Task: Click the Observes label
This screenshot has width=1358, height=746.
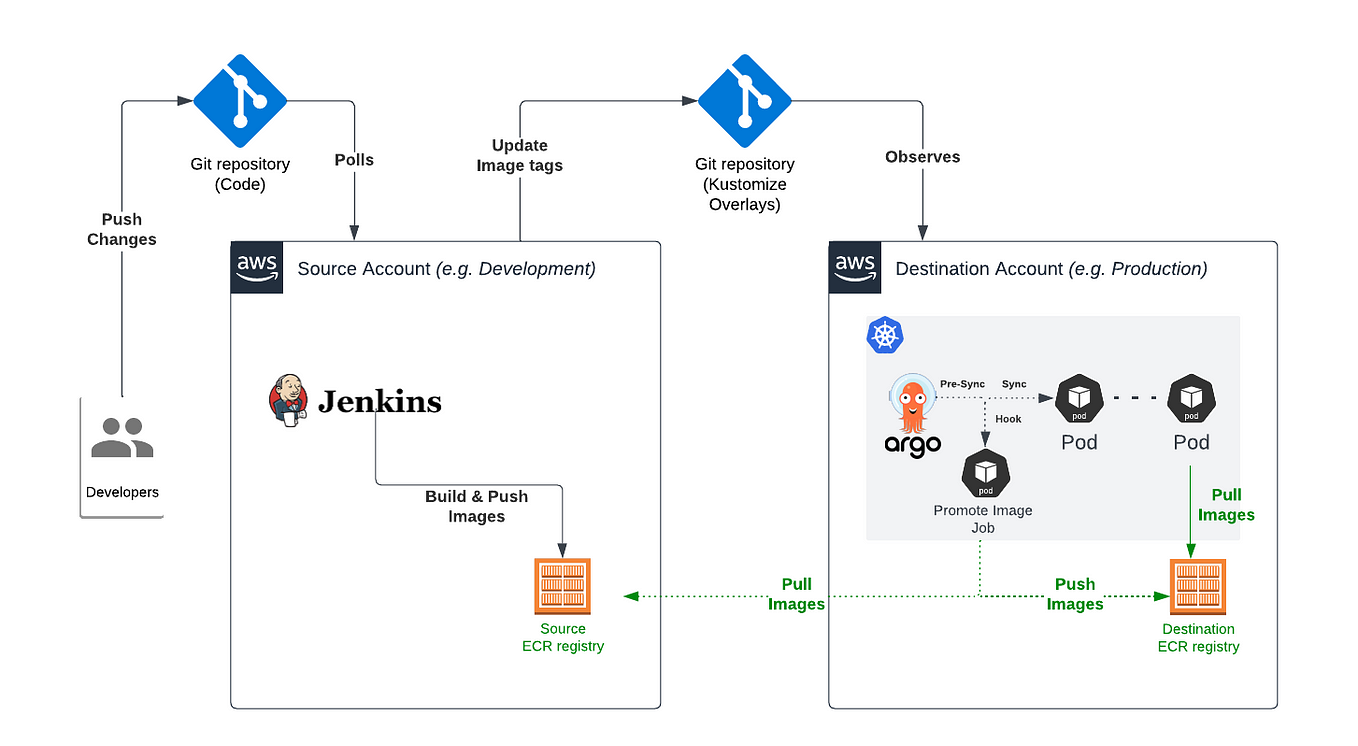Action: tap(922, 156)
